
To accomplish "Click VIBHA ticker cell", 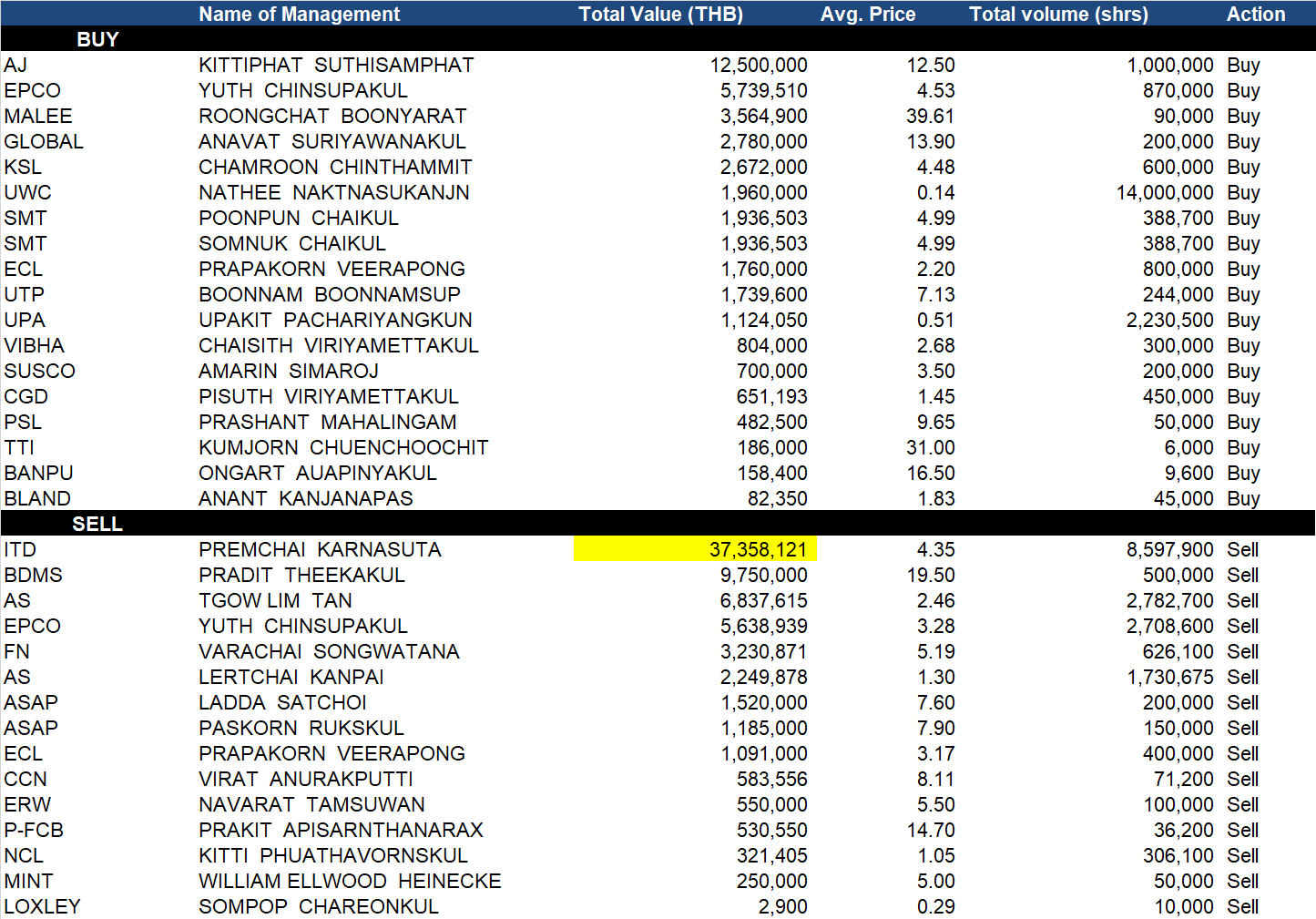I will tap(35, 345).
